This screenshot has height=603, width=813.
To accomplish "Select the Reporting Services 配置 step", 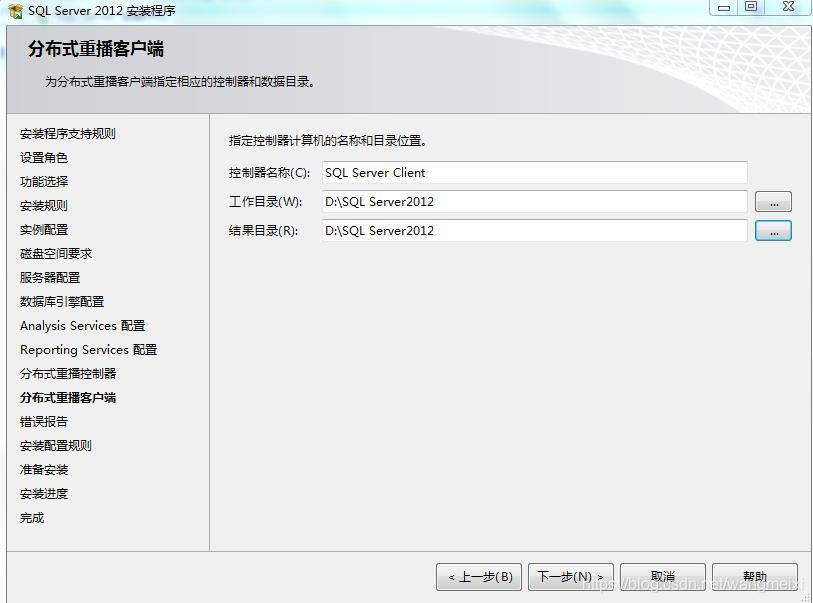I will pyautogui.click(x=88, y=349).
